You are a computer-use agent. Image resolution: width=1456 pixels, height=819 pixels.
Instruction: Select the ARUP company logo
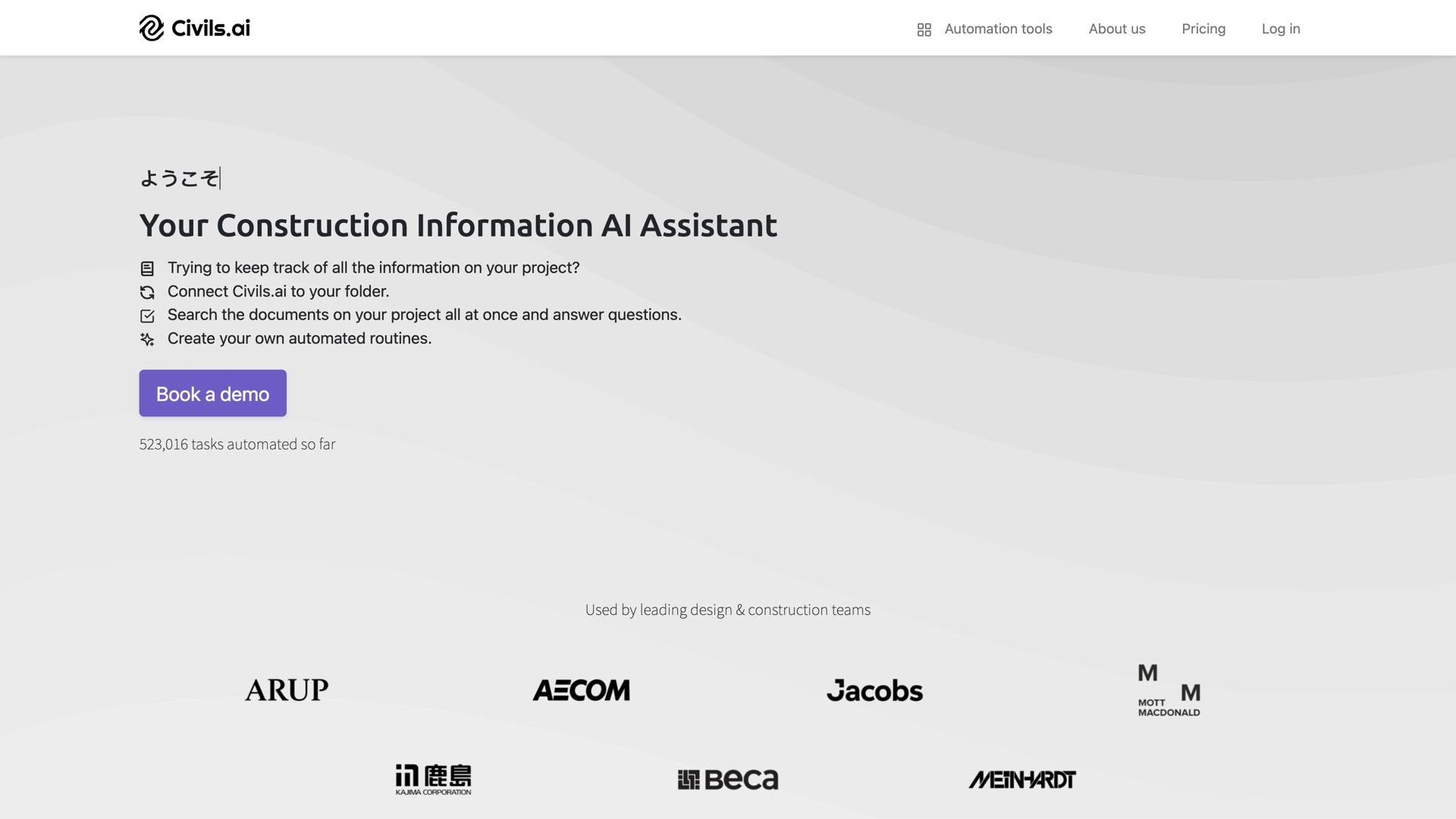coord(286,689)
